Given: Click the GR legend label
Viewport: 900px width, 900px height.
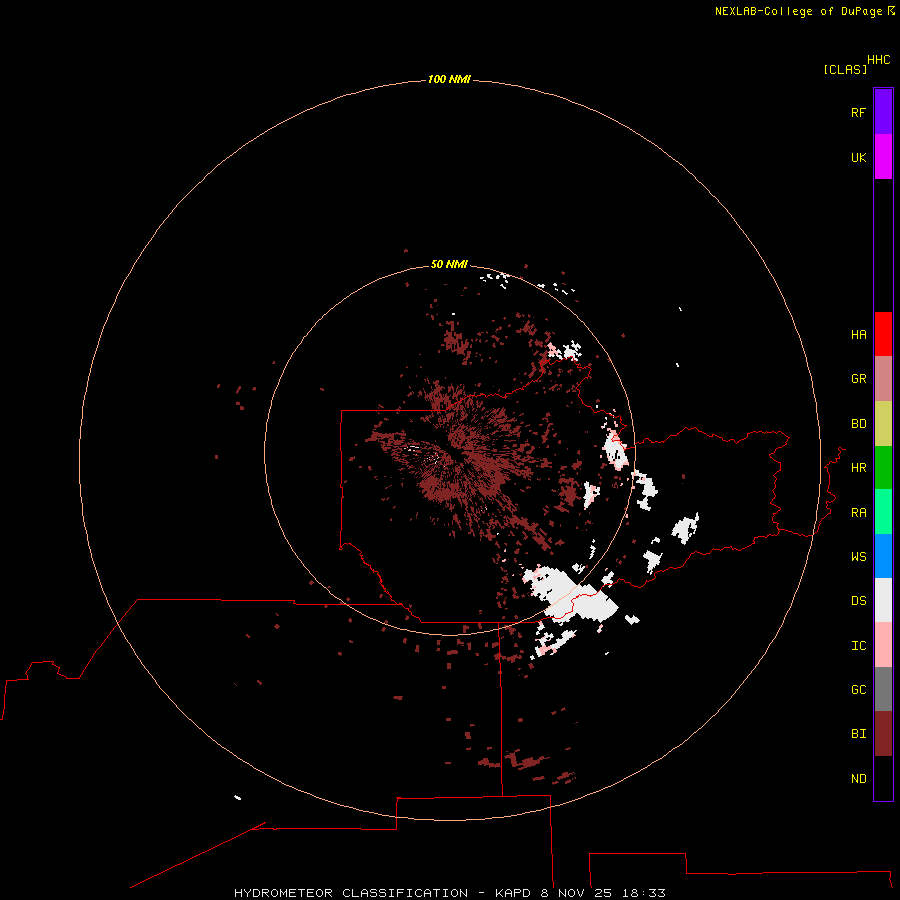Looking at the screenshot, I should (858, 379).
